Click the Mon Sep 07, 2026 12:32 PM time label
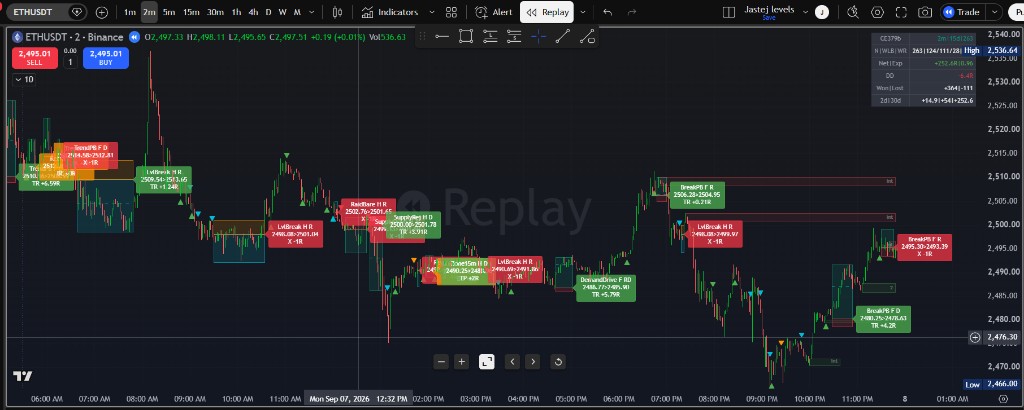This screenshot has width=1024, height=410. tap(358, 398)
